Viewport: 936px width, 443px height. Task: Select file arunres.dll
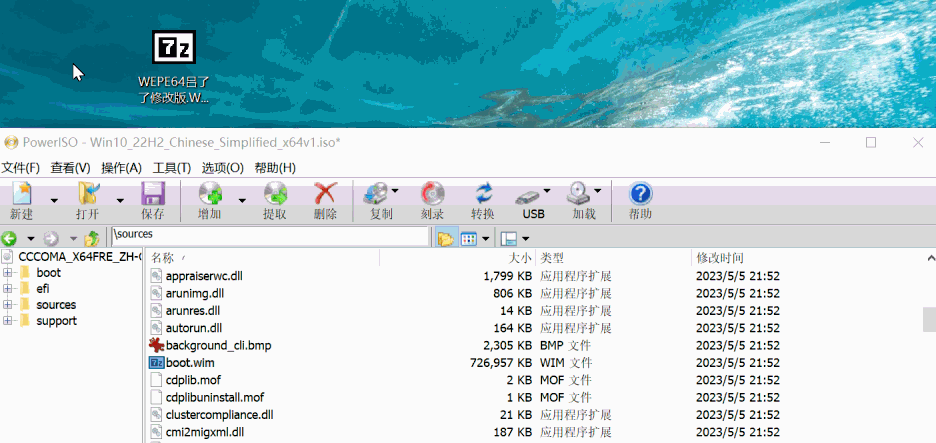[x=193, y=311]
